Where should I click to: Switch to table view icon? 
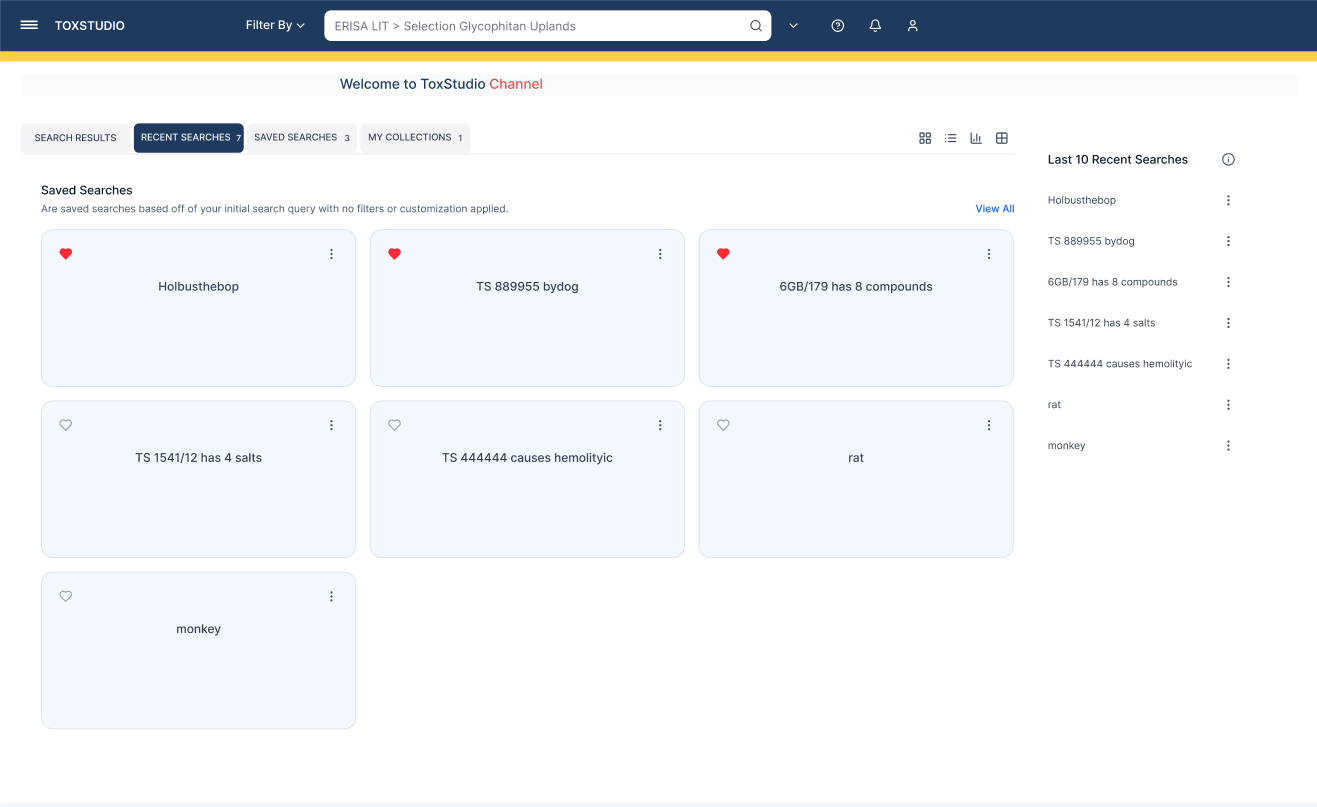coord(1002,138)
